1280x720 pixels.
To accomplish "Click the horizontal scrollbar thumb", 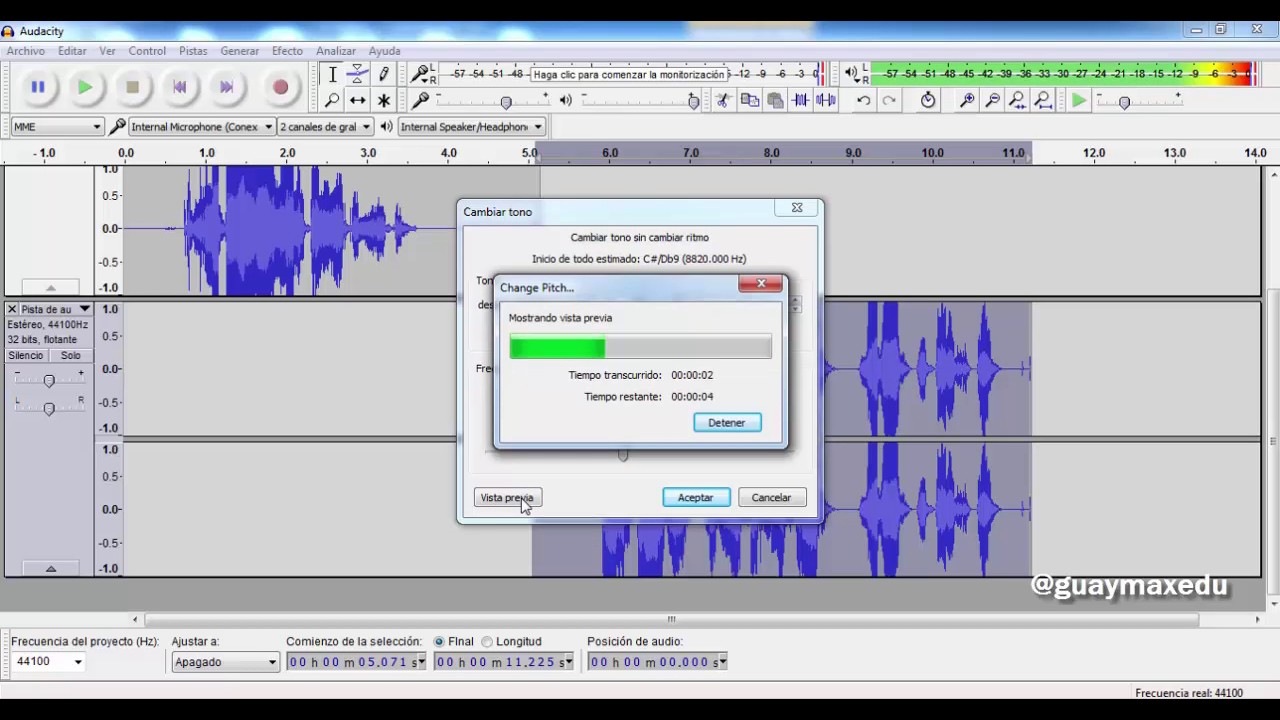I will pos(672,620).
